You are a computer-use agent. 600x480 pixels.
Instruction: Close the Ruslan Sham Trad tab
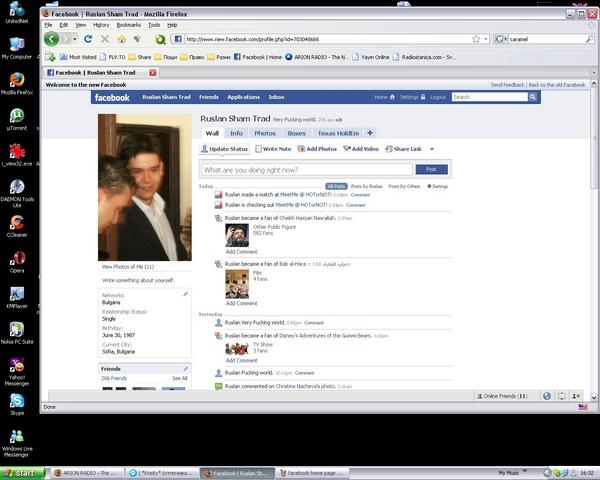point(153,73)
